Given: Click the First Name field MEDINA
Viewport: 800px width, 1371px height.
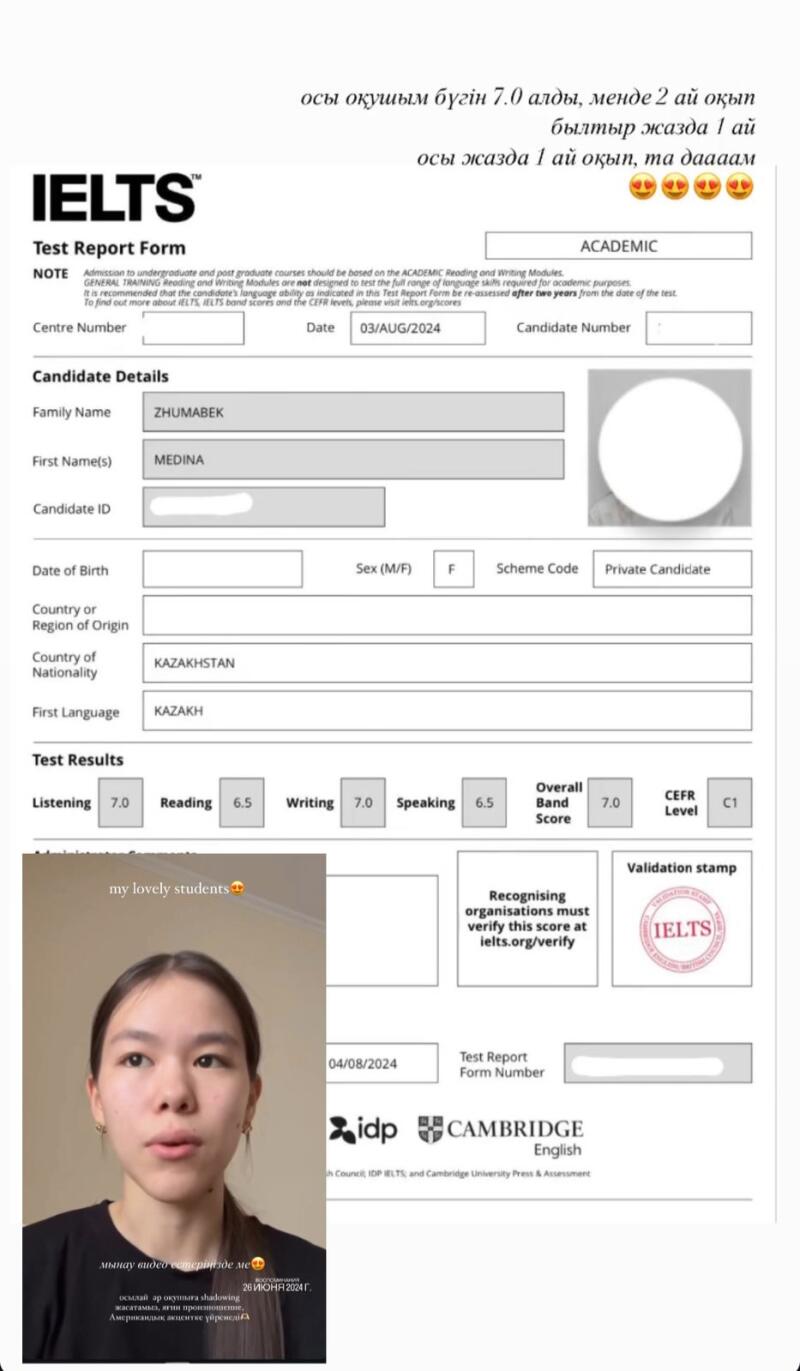Looking at the screenshot, I should [x=353, y=460].
